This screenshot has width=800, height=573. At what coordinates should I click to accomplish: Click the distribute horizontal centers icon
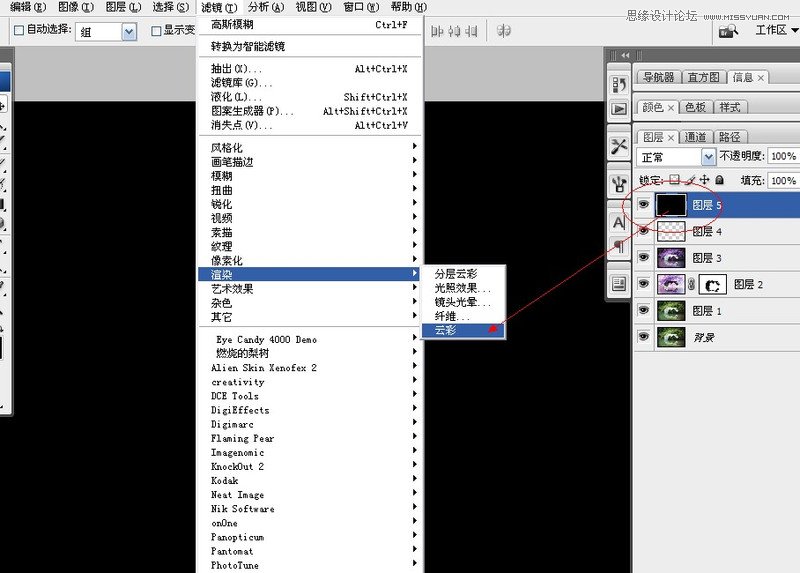(454, 32)
